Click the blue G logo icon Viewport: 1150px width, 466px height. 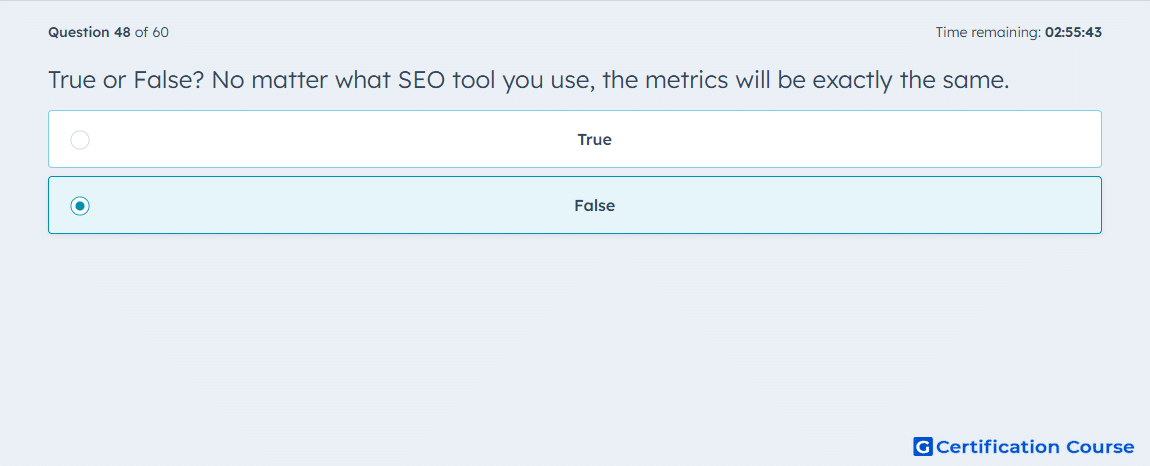tap(923, 446)
